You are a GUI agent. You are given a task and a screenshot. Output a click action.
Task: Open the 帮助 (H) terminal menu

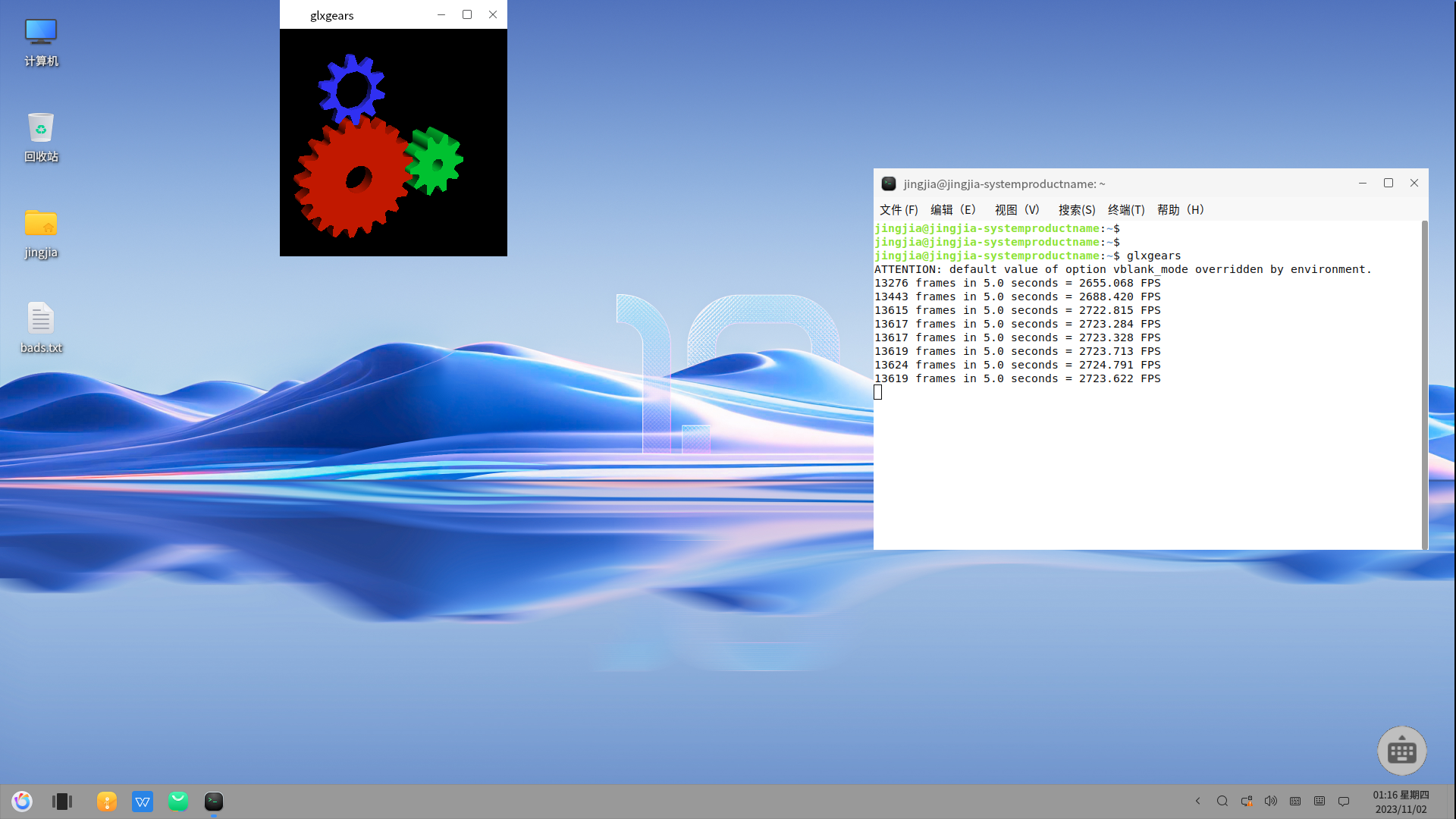coord(1180,210)
